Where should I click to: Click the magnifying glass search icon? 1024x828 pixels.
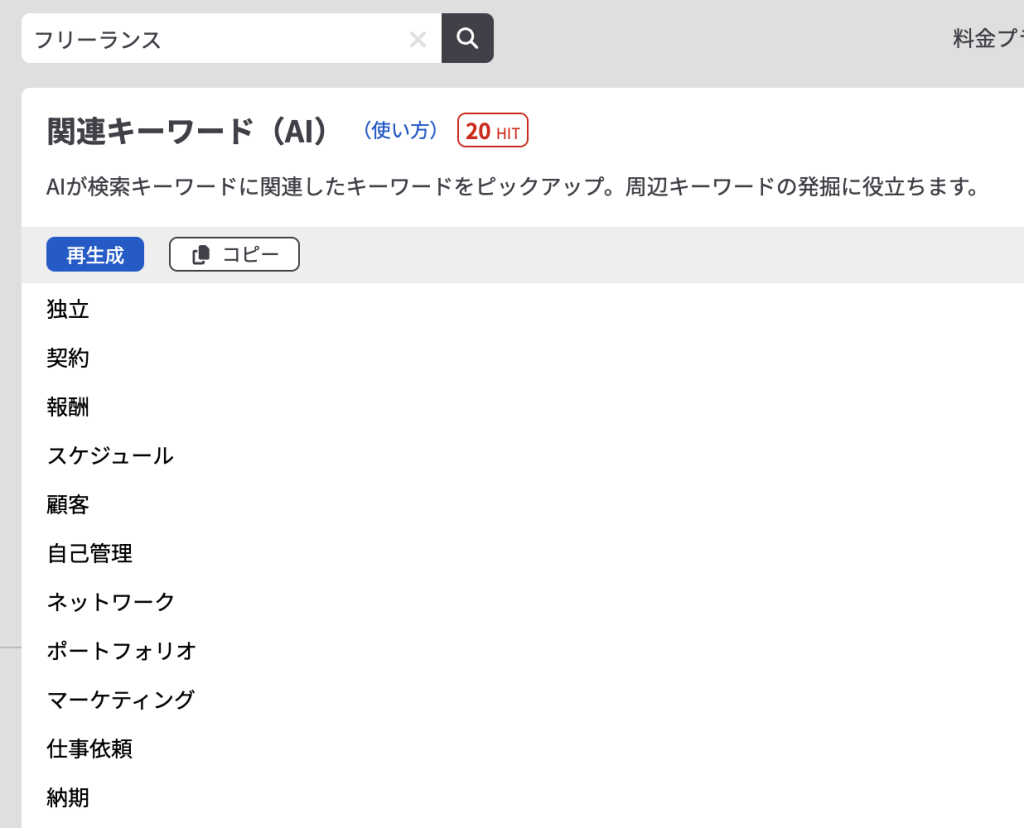point(467,39)
